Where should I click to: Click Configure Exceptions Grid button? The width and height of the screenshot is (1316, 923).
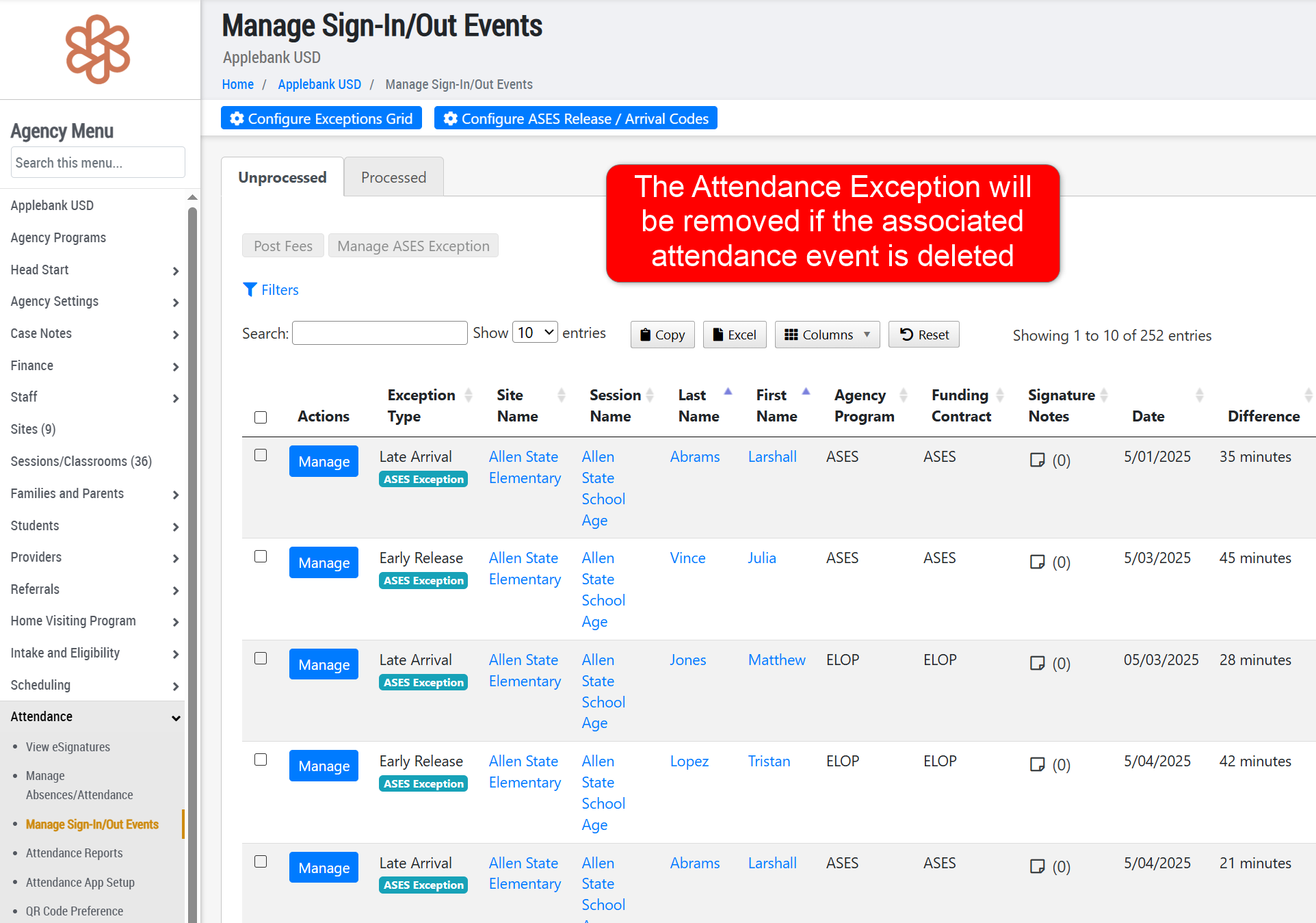pos(321,118)
